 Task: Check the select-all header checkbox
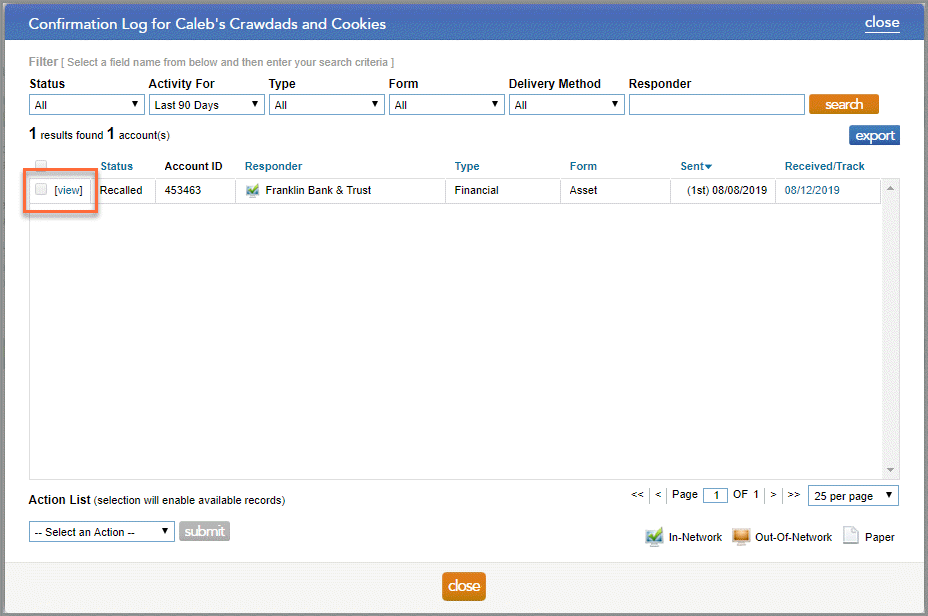click(x=41, y=166)
